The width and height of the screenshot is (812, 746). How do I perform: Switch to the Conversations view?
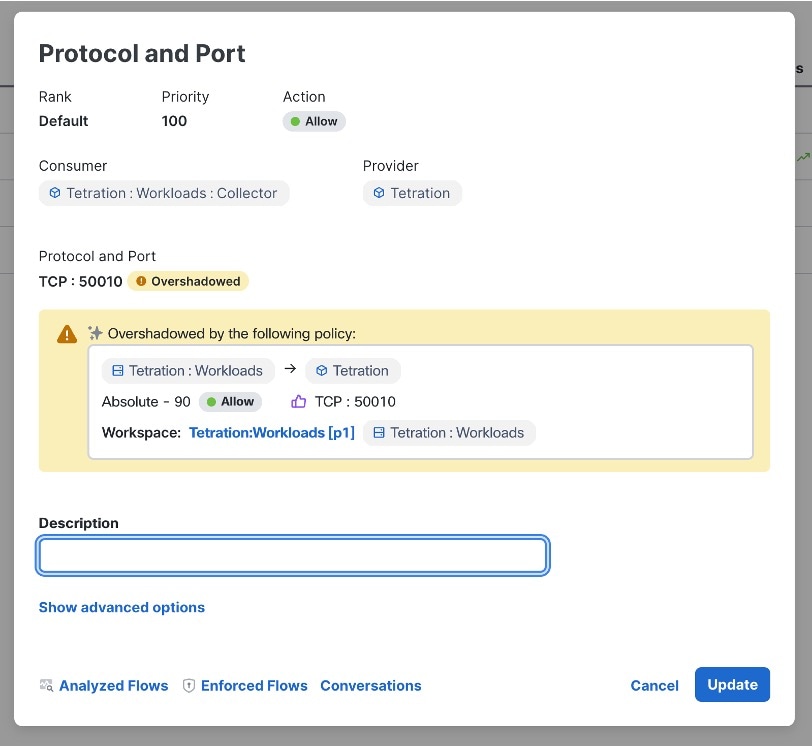[x=371, y=686]
